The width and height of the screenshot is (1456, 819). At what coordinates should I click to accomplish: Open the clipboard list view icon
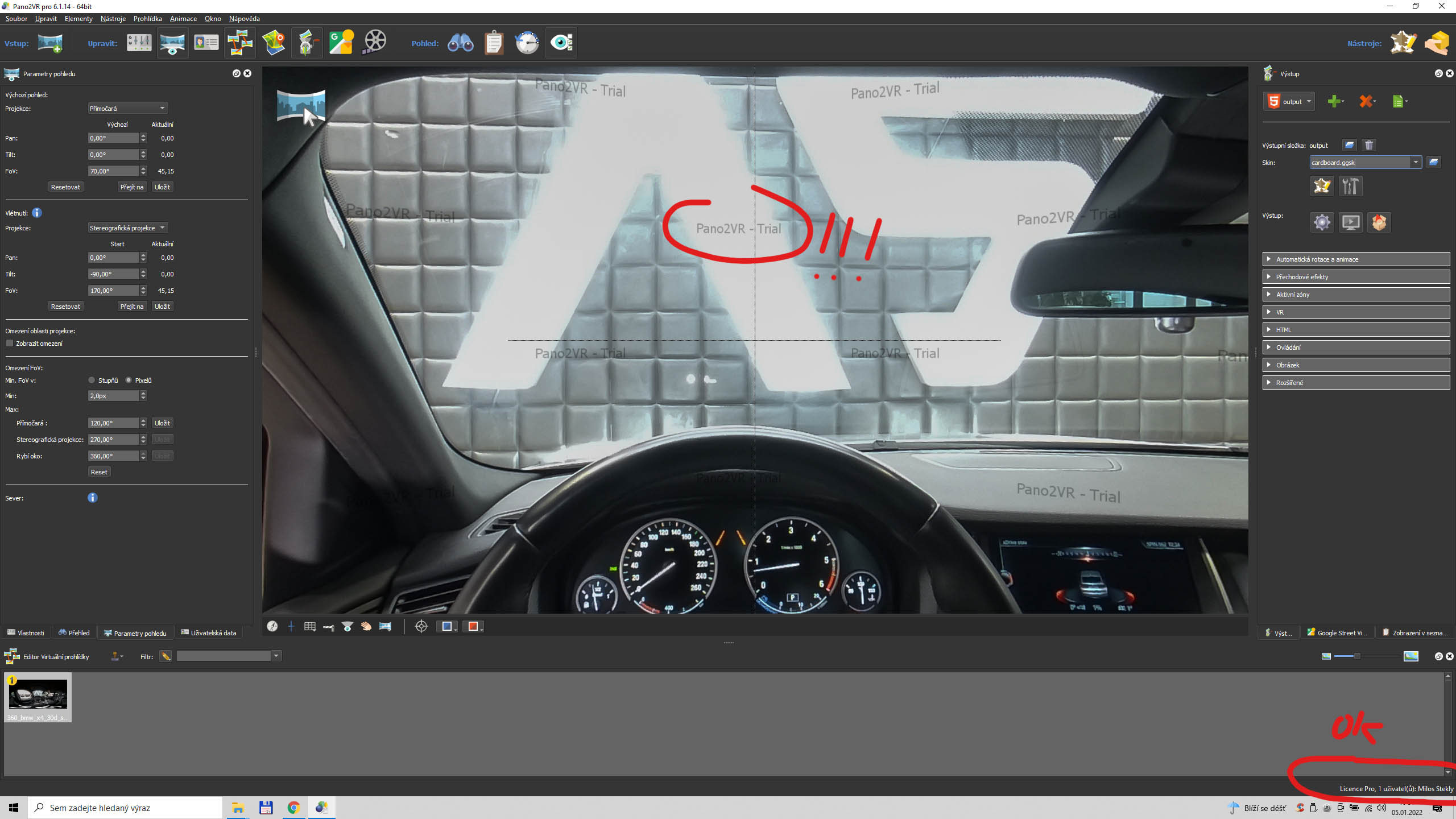tap(494, 43)
